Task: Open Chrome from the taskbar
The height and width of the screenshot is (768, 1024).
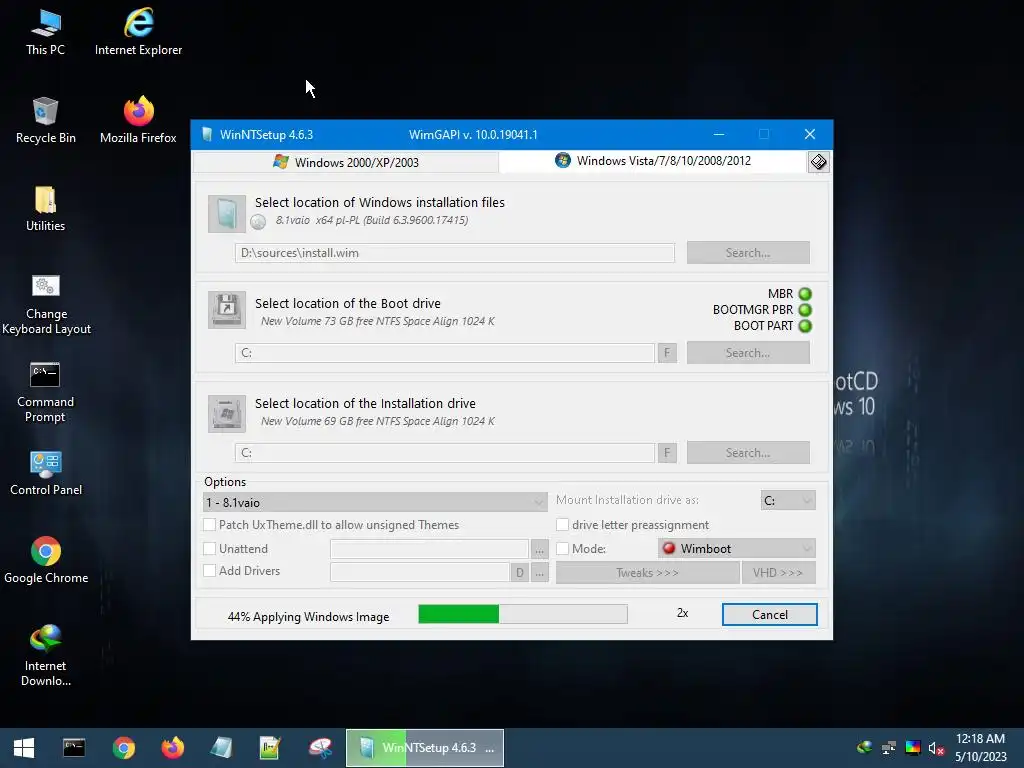Action: [x=123, y=748]
